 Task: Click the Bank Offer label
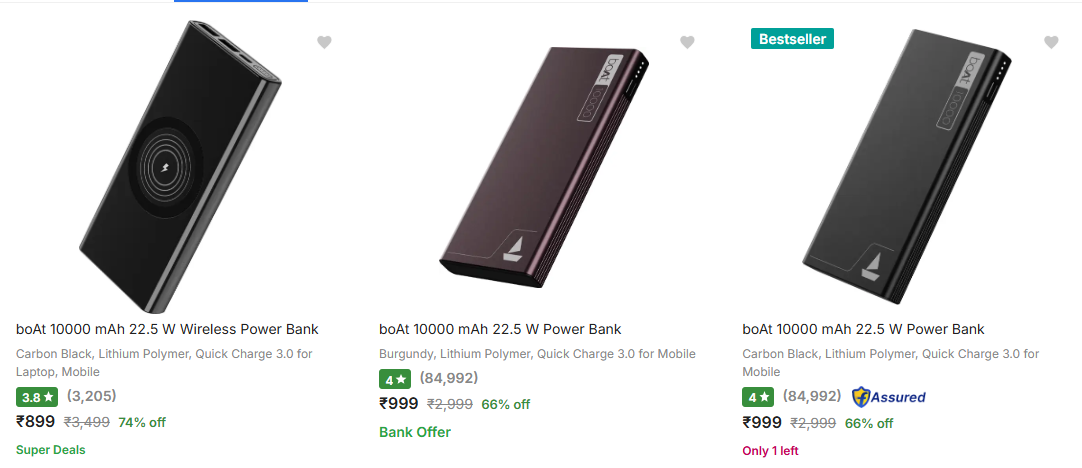coord(415,432)
